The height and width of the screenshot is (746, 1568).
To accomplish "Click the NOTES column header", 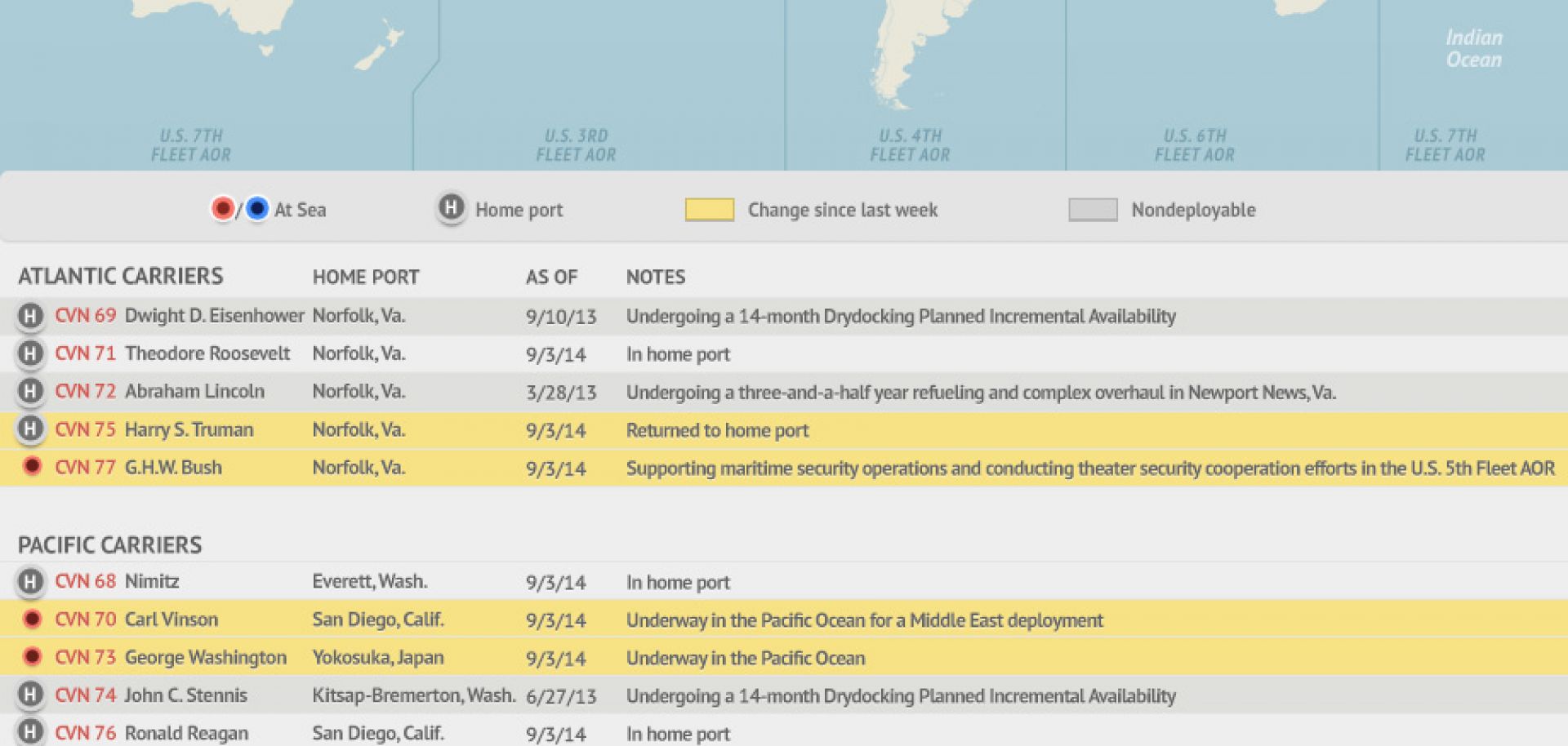I will coord(656,277).
